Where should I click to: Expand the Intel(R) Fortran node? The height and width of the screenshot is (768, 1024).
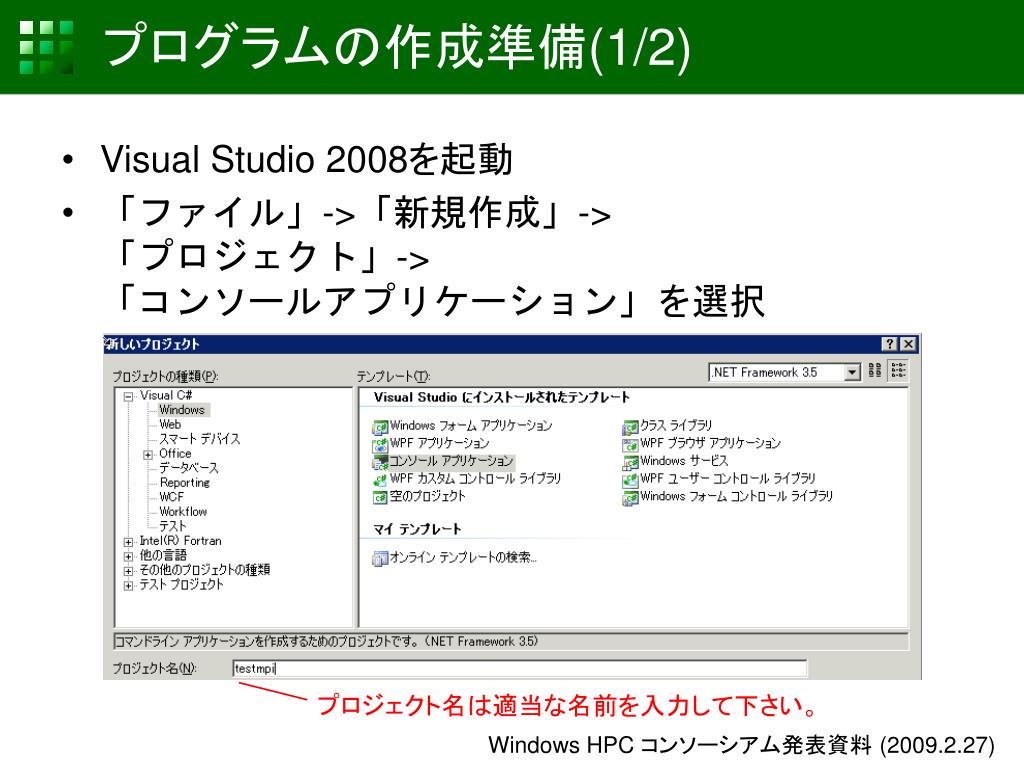129,542
